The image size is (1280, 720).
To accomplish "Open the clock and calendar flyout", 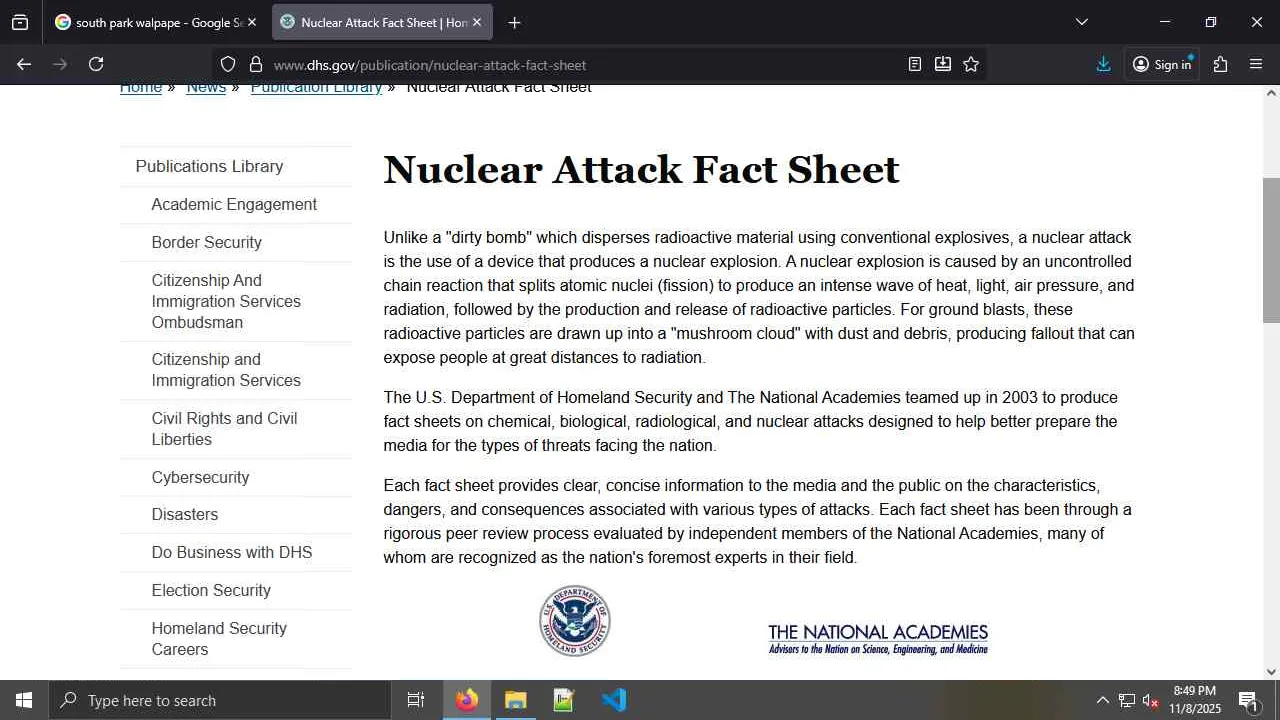I will point(1195,700).
